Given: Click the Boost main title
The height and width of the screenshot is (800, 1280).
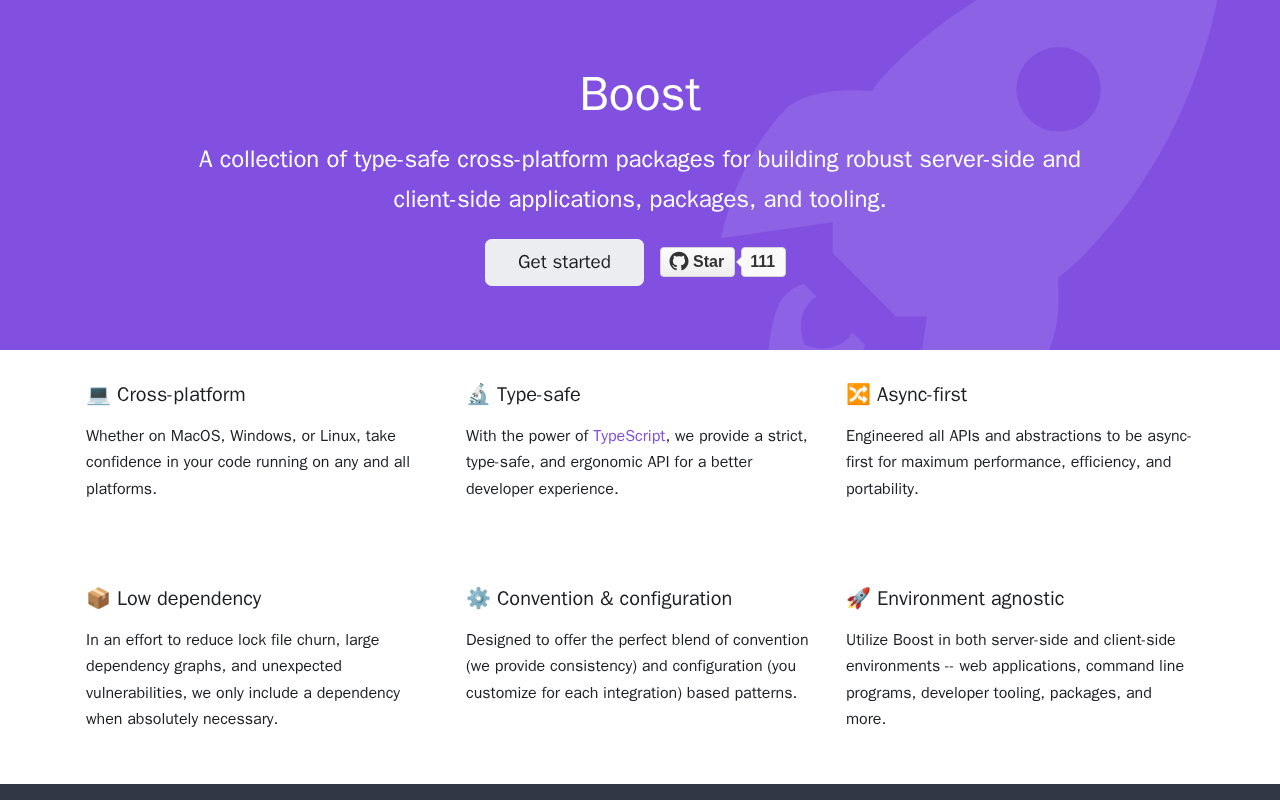Looking at the screenshot, I should (640, 95).
